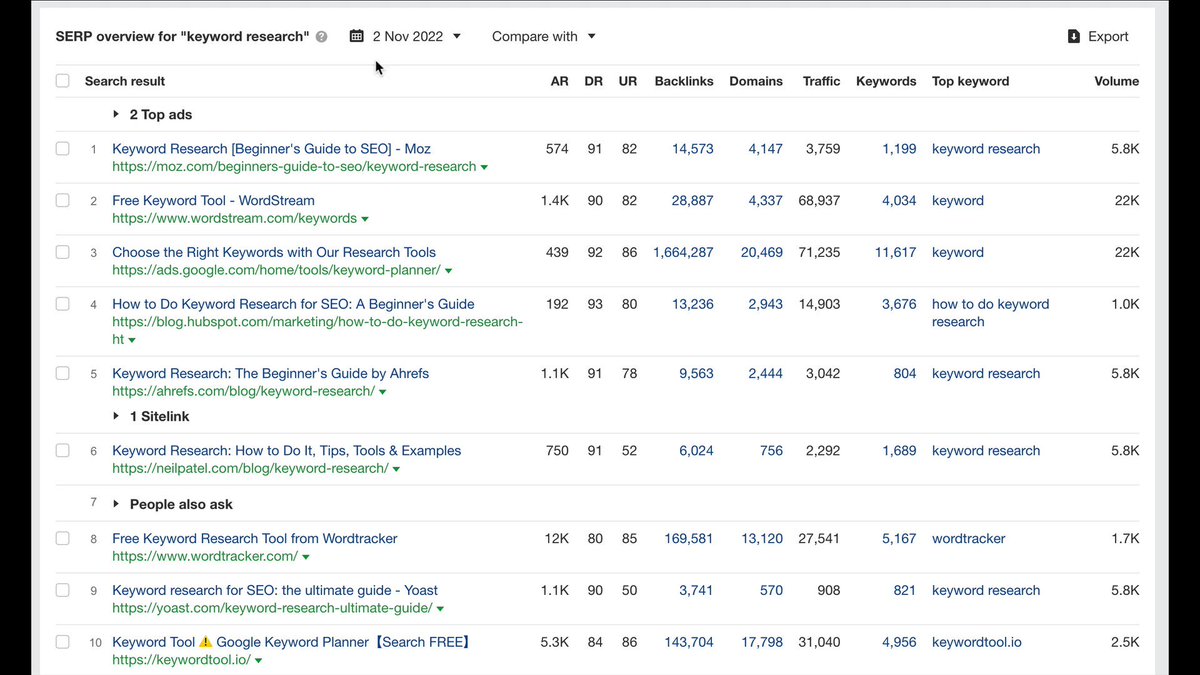Open the https://keywordtool.io/ URL link
This screenshot has height=675, width=1200.
coord(181,661)
